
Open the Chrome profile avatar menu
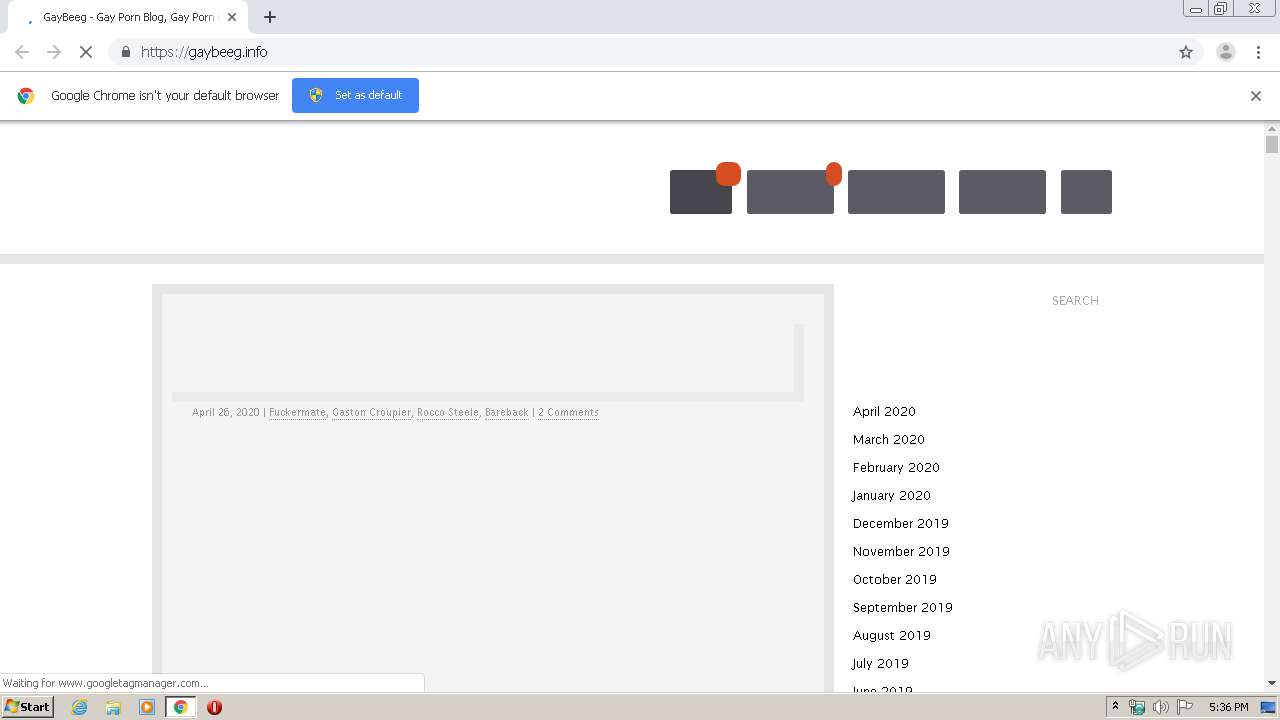pos(1226,52)
